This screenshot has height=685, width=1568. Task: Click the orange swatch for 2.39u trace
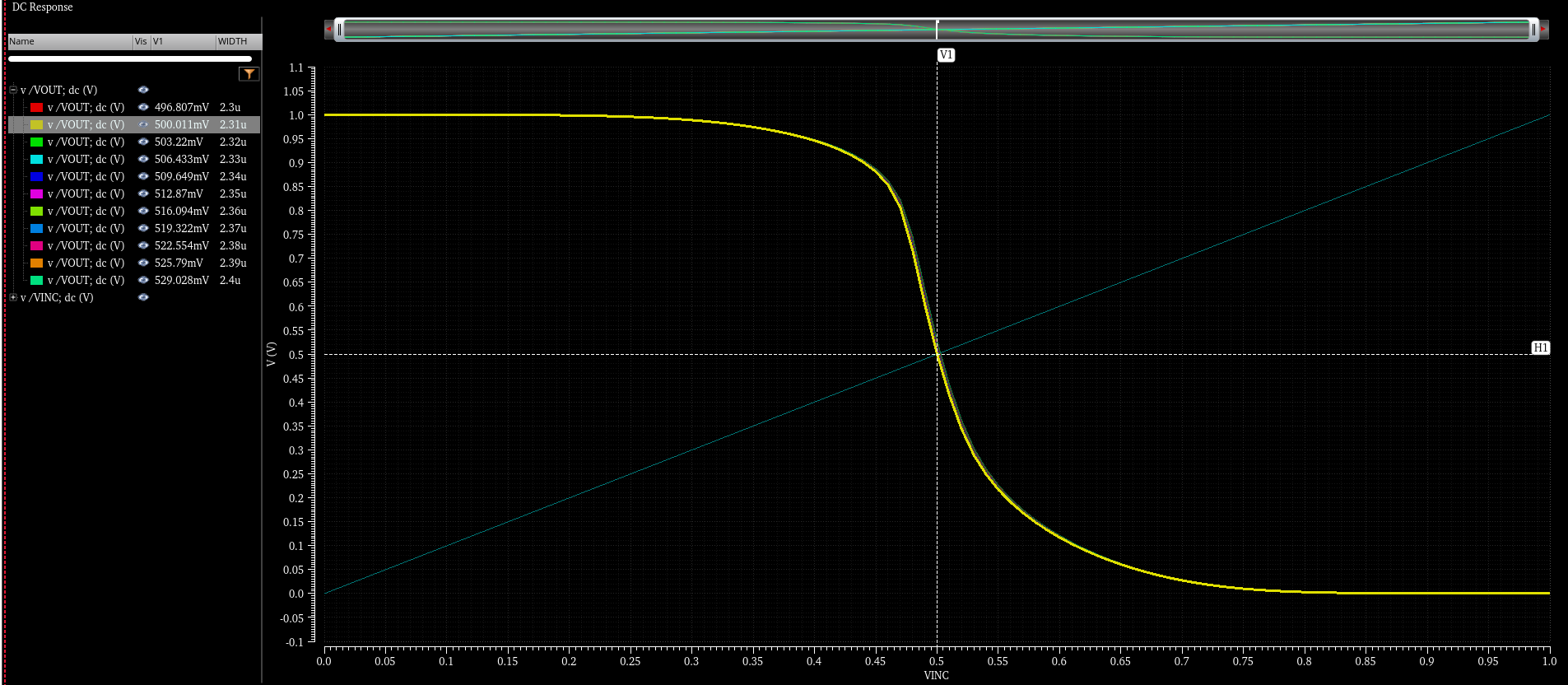click(x=36, y=263)
